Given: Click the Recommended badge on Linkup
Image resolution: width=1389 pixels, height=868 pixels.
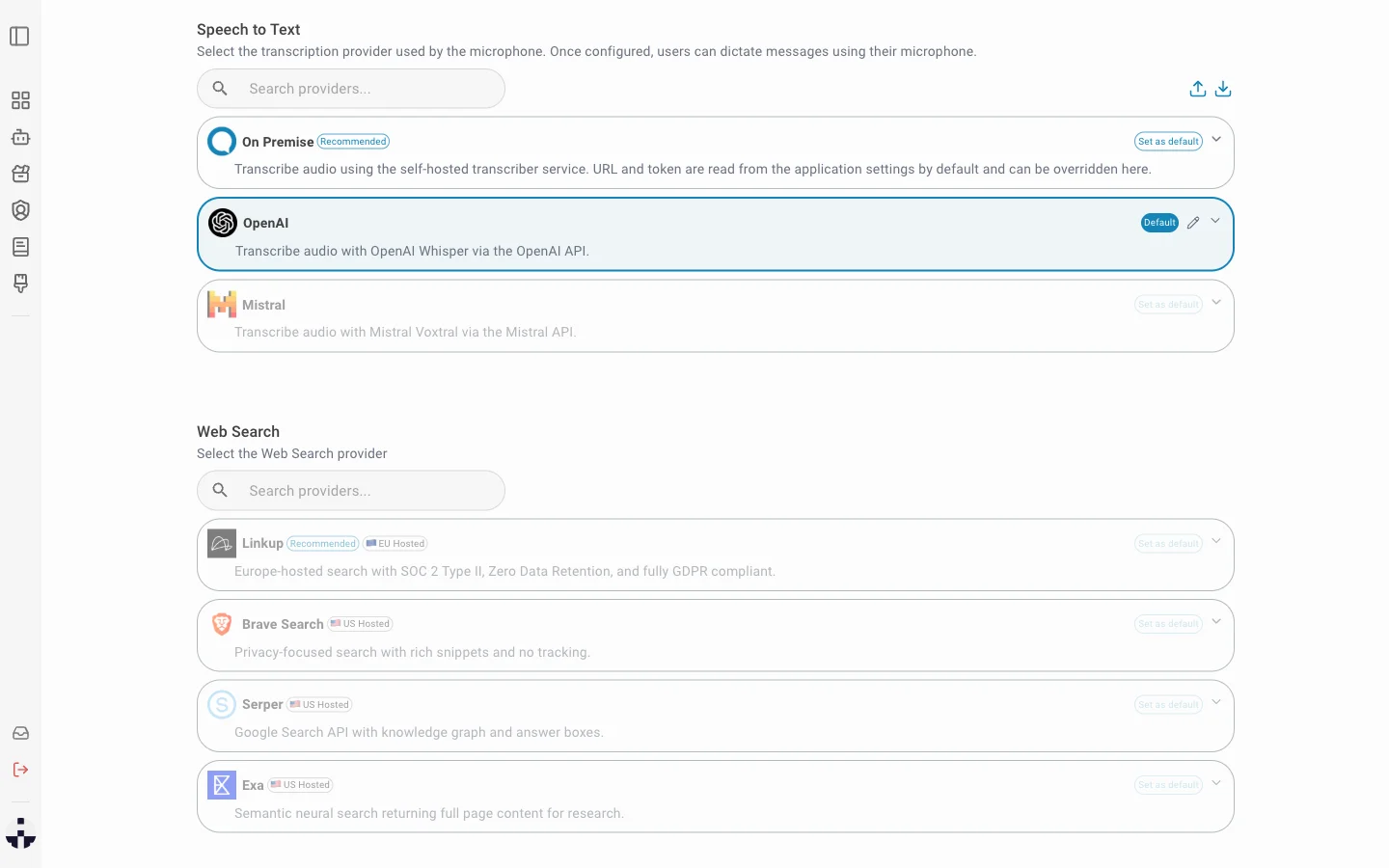Looking at the screenshot, I should point(323,544).
